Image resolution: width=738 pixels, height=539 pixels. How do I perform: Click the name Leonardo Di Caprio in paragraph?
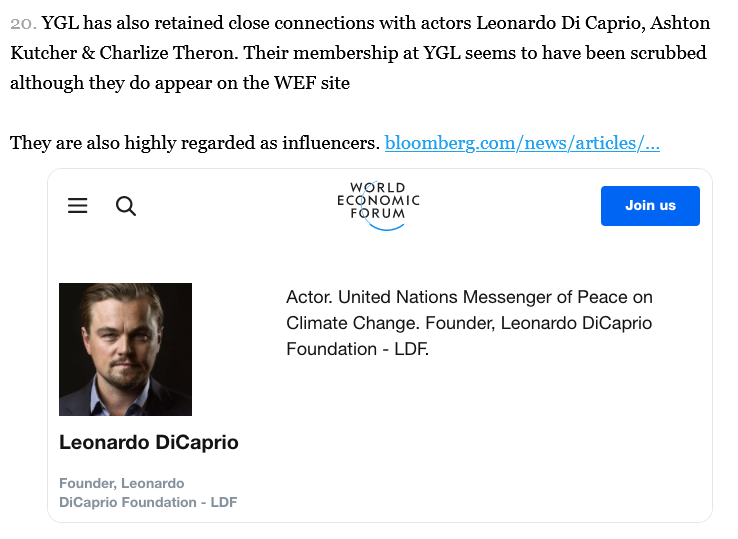click(560, 23)
